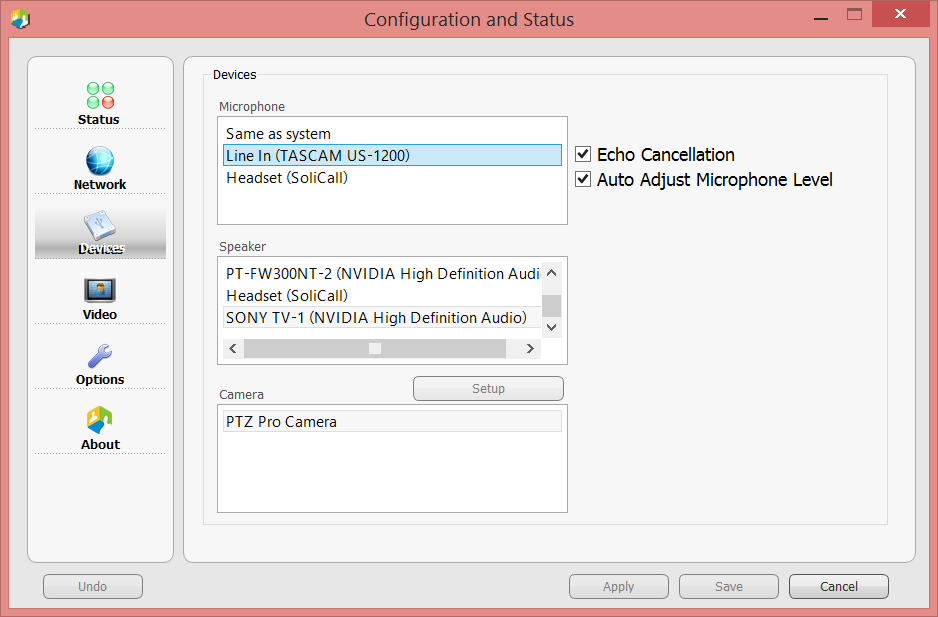This screenshot has height=617, width=938.
Task: Disable Echo Cancellation checkbox
Action: 583,154
